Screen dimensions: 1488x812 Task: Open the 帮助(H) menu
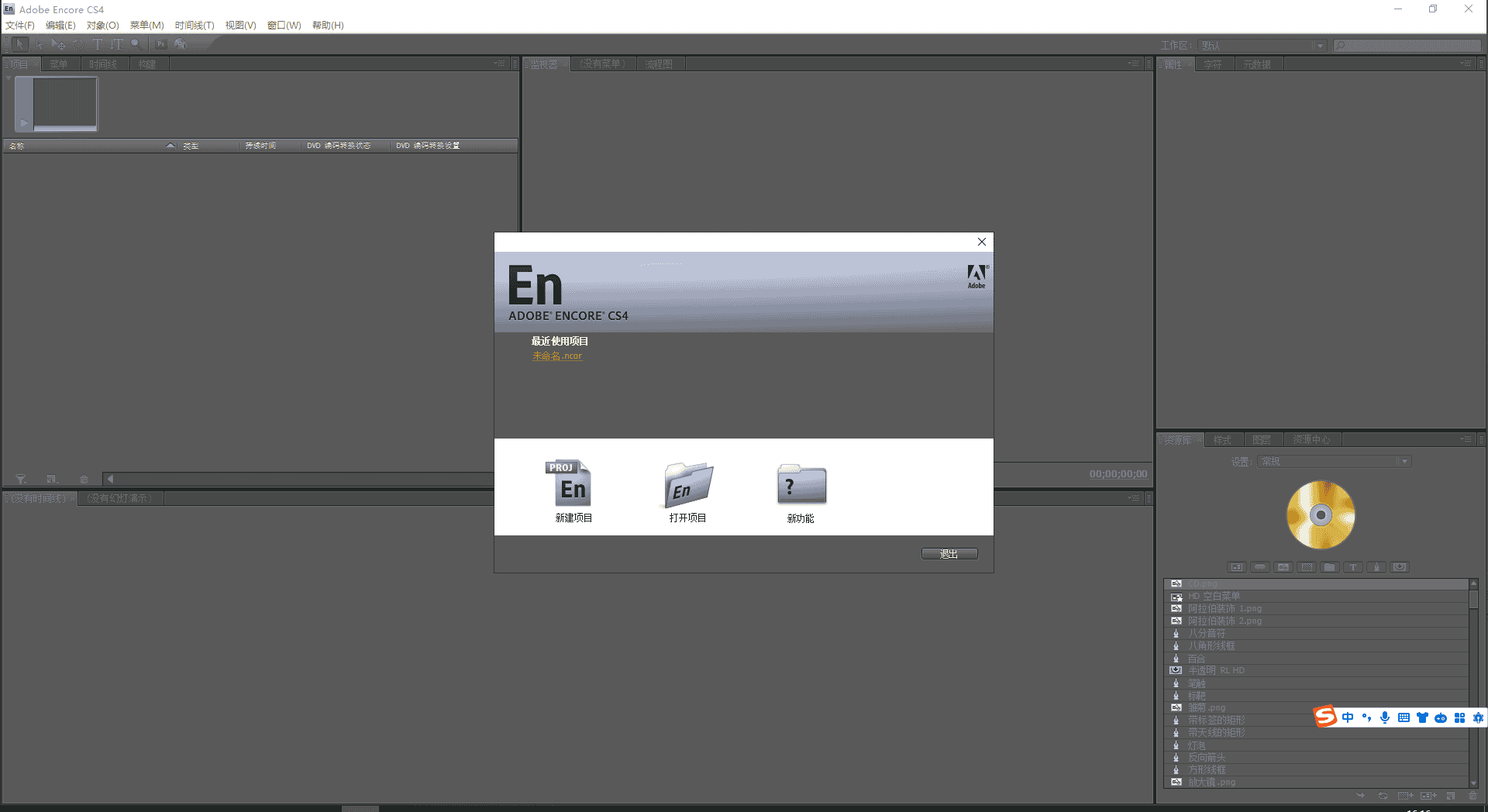point(328,26)
